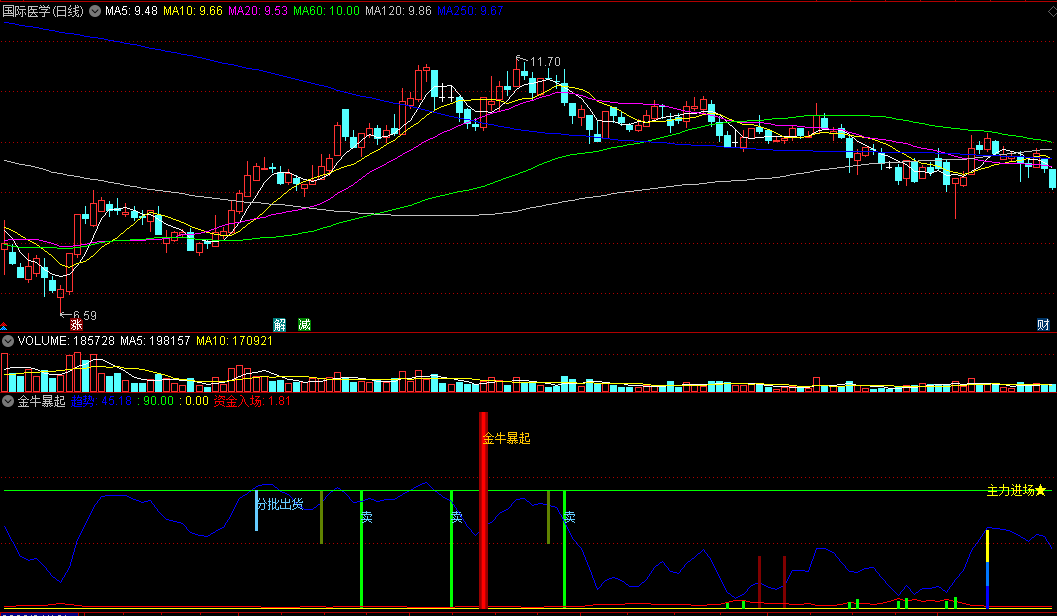Click the volume MA10: 170921 label
The height and width of the screenshot is (616, 1057).
234,341
